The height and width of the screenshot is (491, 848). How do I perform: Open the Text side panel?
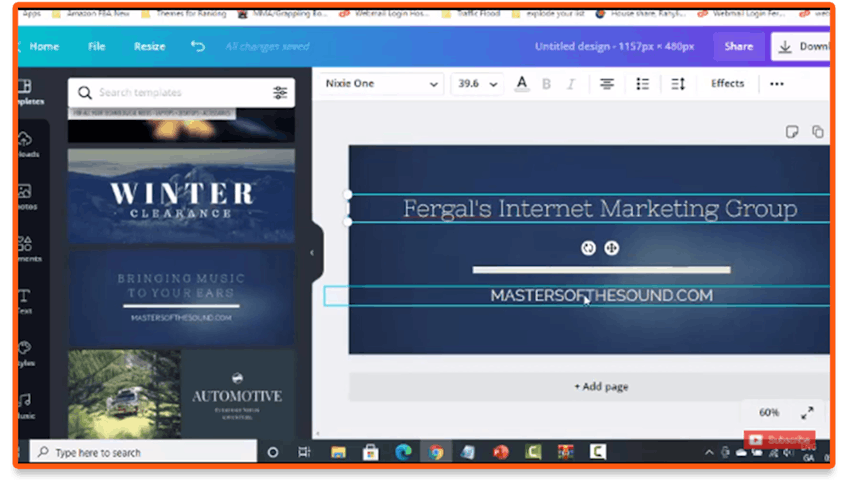pyautogui.click(x=25, y=301)
